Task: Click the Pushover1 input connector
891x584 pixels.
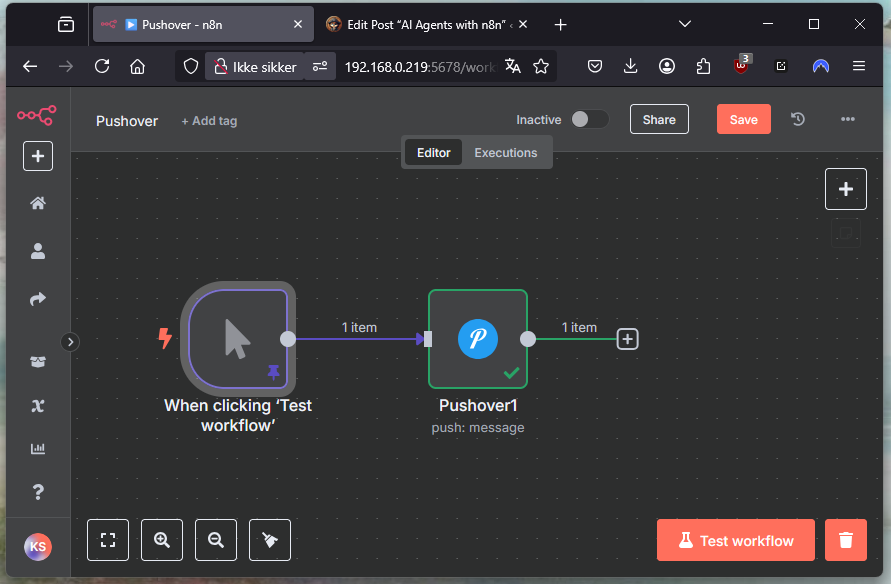Action: [428, 339]
